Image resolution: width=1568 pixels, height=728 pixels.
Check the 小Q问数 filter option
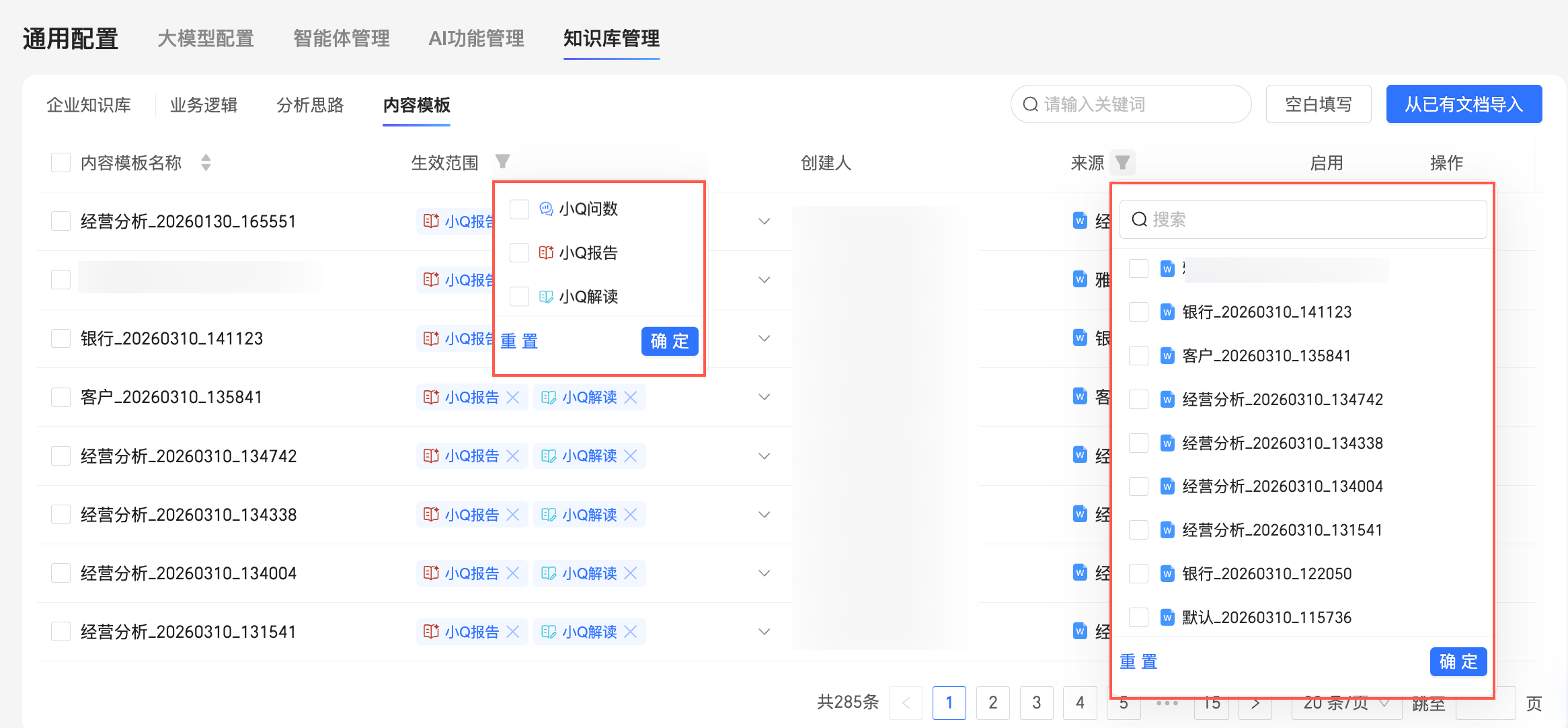[x=519, y=209]
